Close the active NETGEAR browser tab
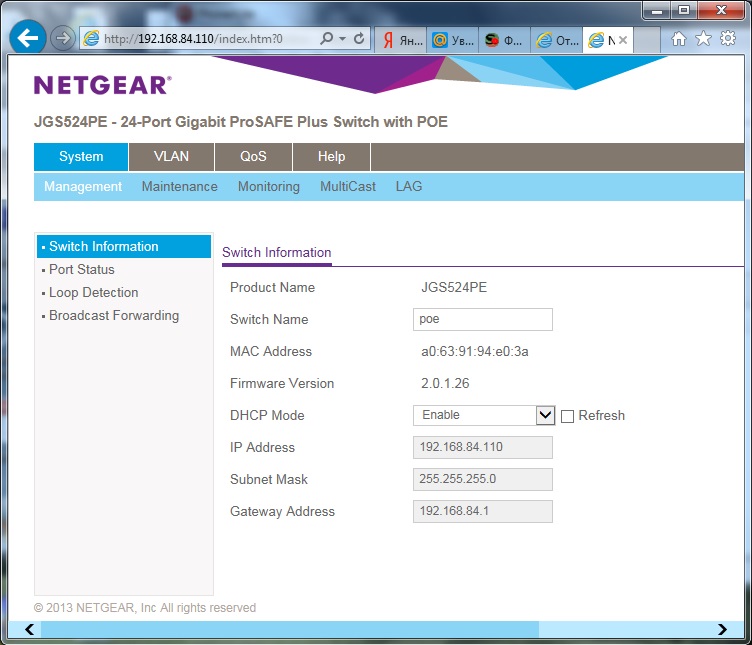The image size is (752, 645). tap(623, 40)
